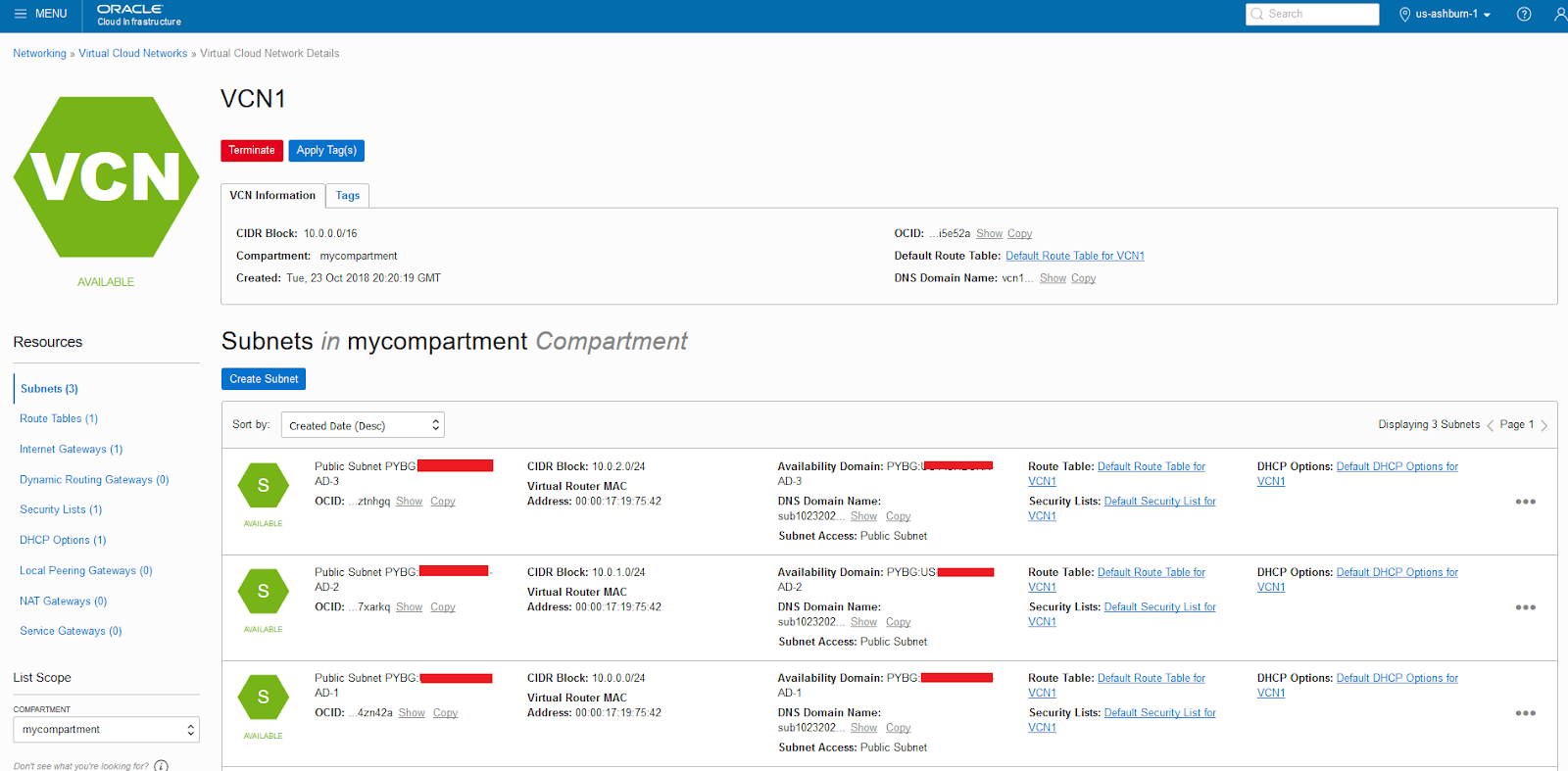Open the mycompartment compartment dropdown
The height and width of the screenshot is (771, 1568).
point(106,730)
